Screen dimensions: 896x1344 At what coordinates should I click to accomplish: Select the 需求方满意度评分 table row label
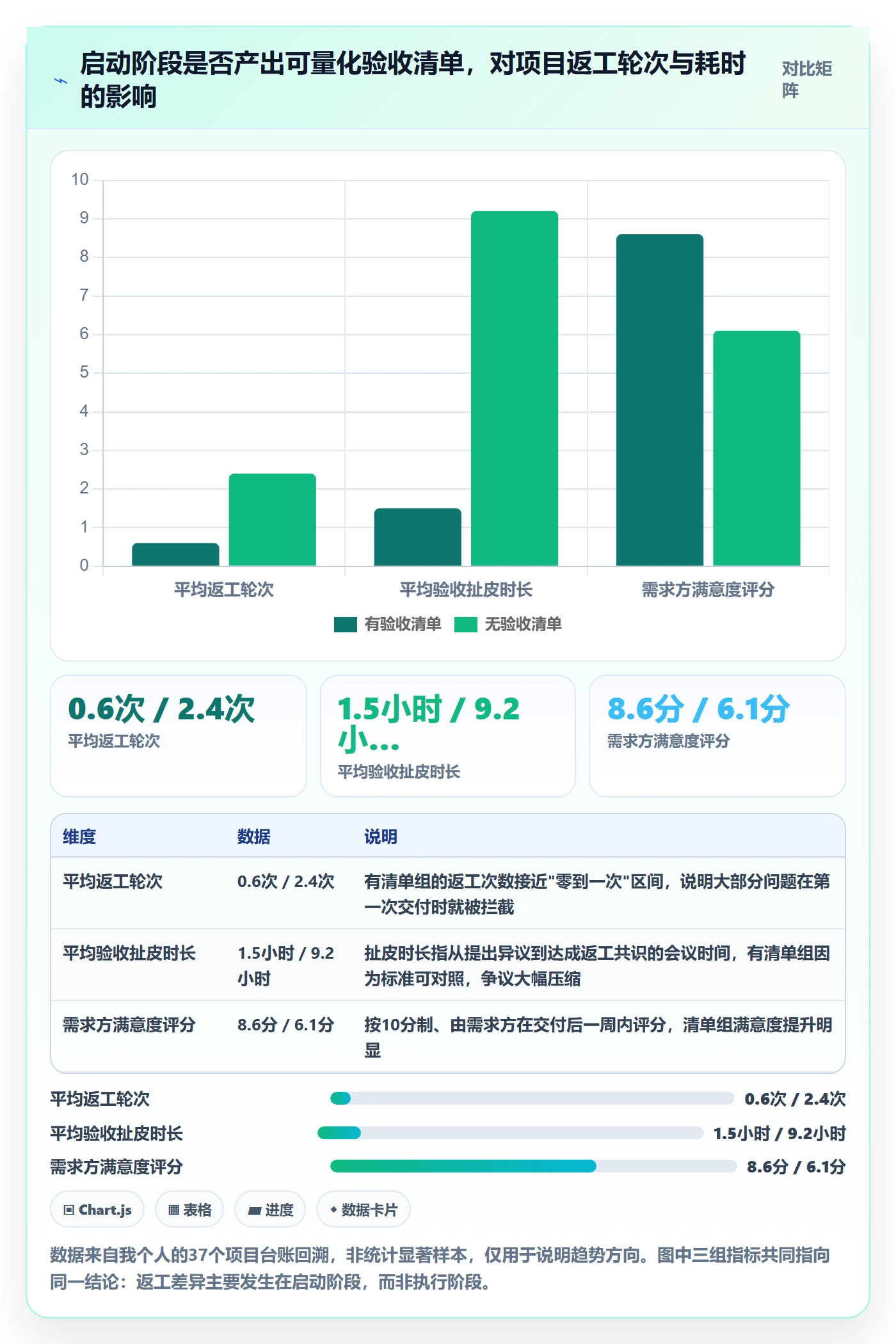(x=129, y=1025)
